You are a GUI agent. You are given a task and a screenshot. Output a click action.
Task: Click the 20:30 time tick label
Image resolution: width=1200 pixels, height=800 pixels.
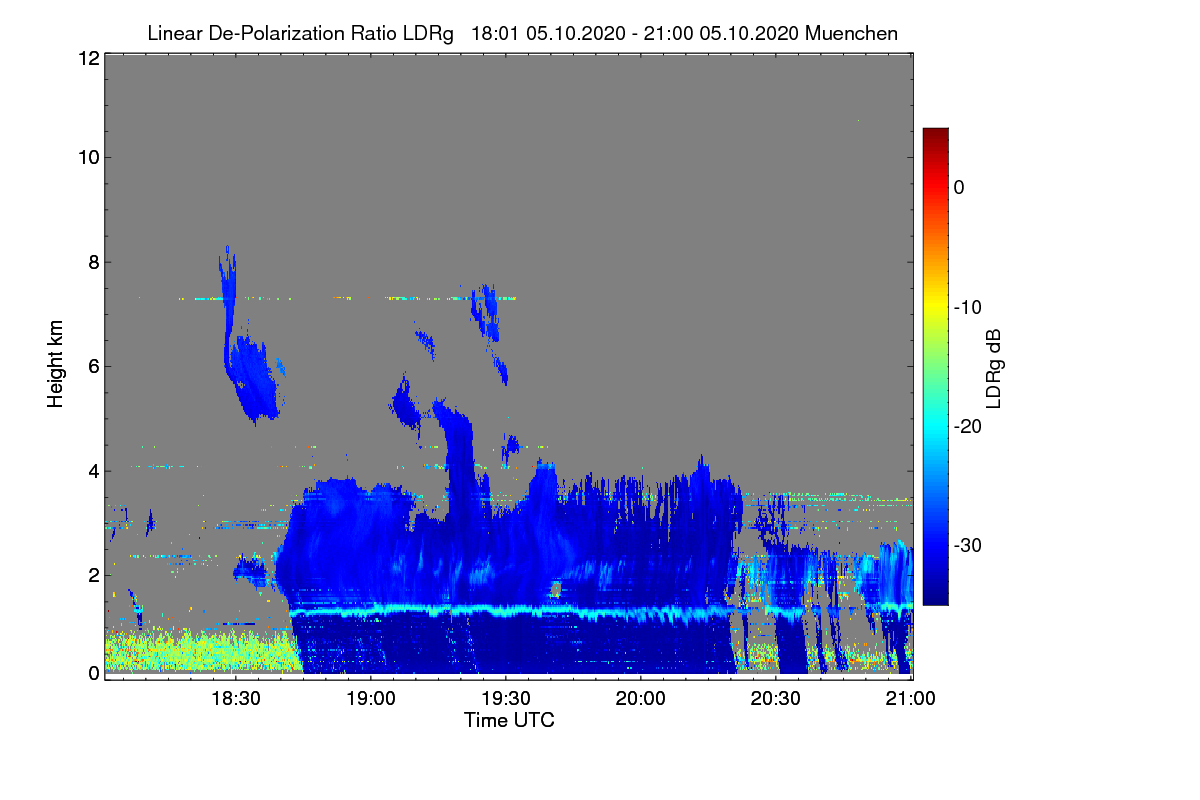[x=776, y=699]
